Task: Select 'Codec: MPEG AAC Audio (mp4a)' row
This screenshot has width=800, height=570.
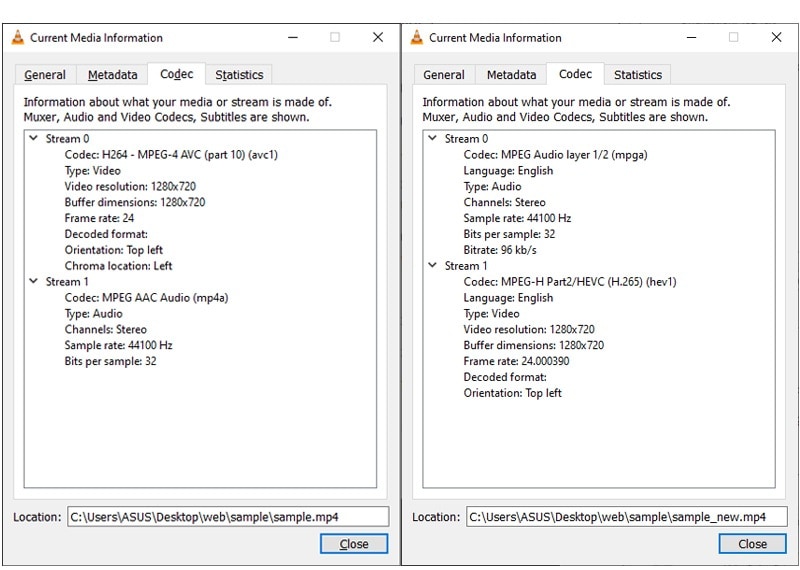Action: click(x=146, y=298)
